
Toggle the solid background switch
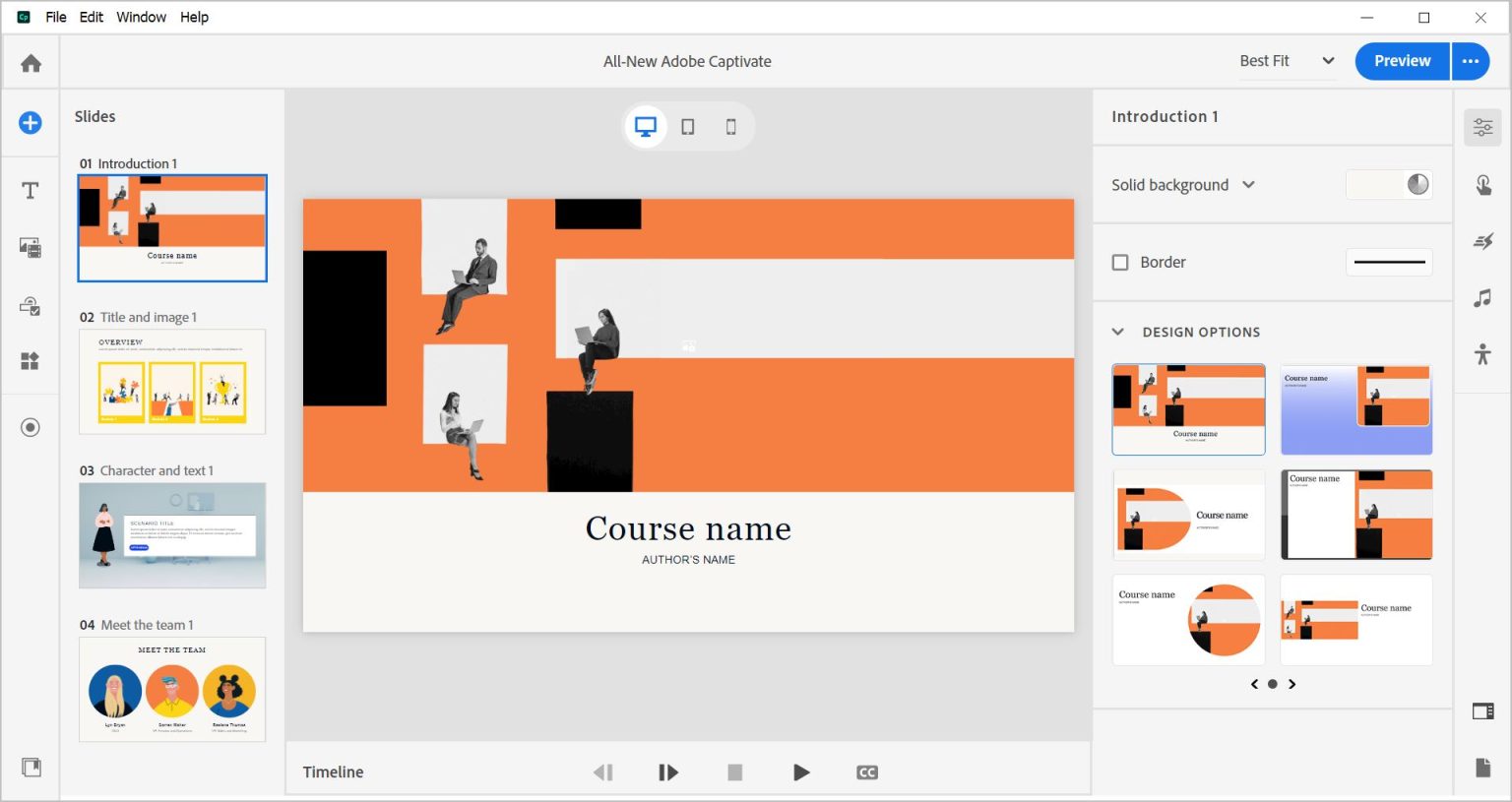click(x=1388, y=184)
